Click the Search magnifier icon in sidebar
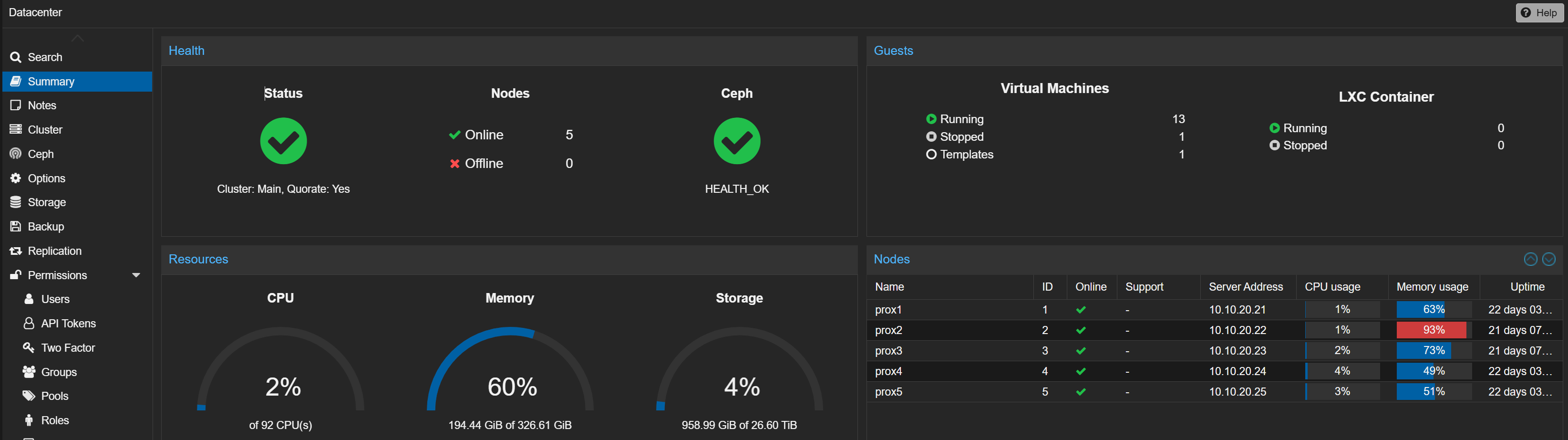 click(16, 57)
